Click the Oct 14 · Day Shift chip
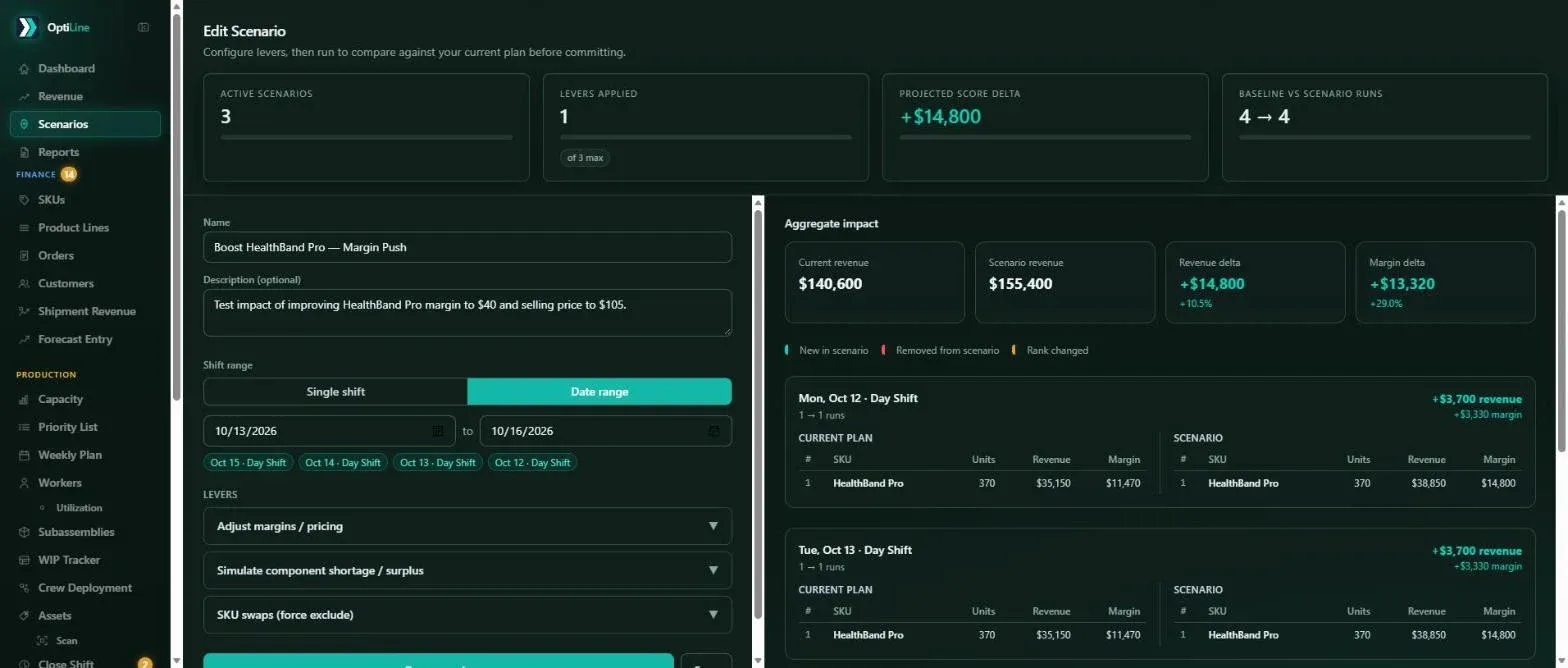This screenshot has width=1568, height=668. point(343,463)
